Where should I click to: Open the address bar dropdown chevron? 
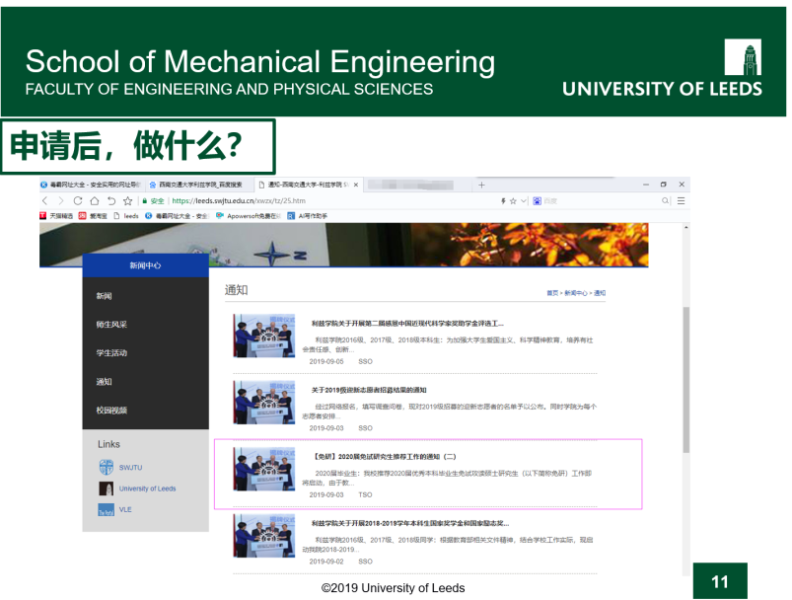pyautogui.click(x=524, y=201)
